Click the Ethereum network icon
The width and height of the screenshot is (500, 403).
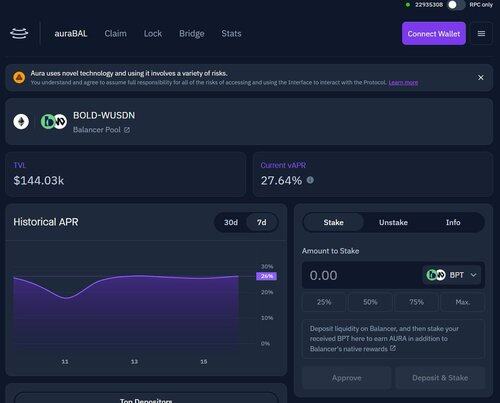(21, 122)
